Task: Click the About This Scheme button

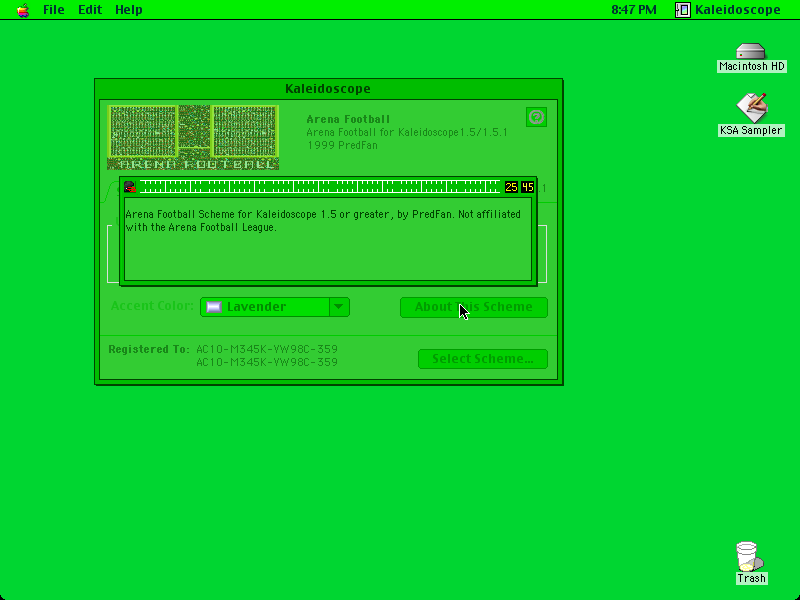Action: [x=473, y=307]
